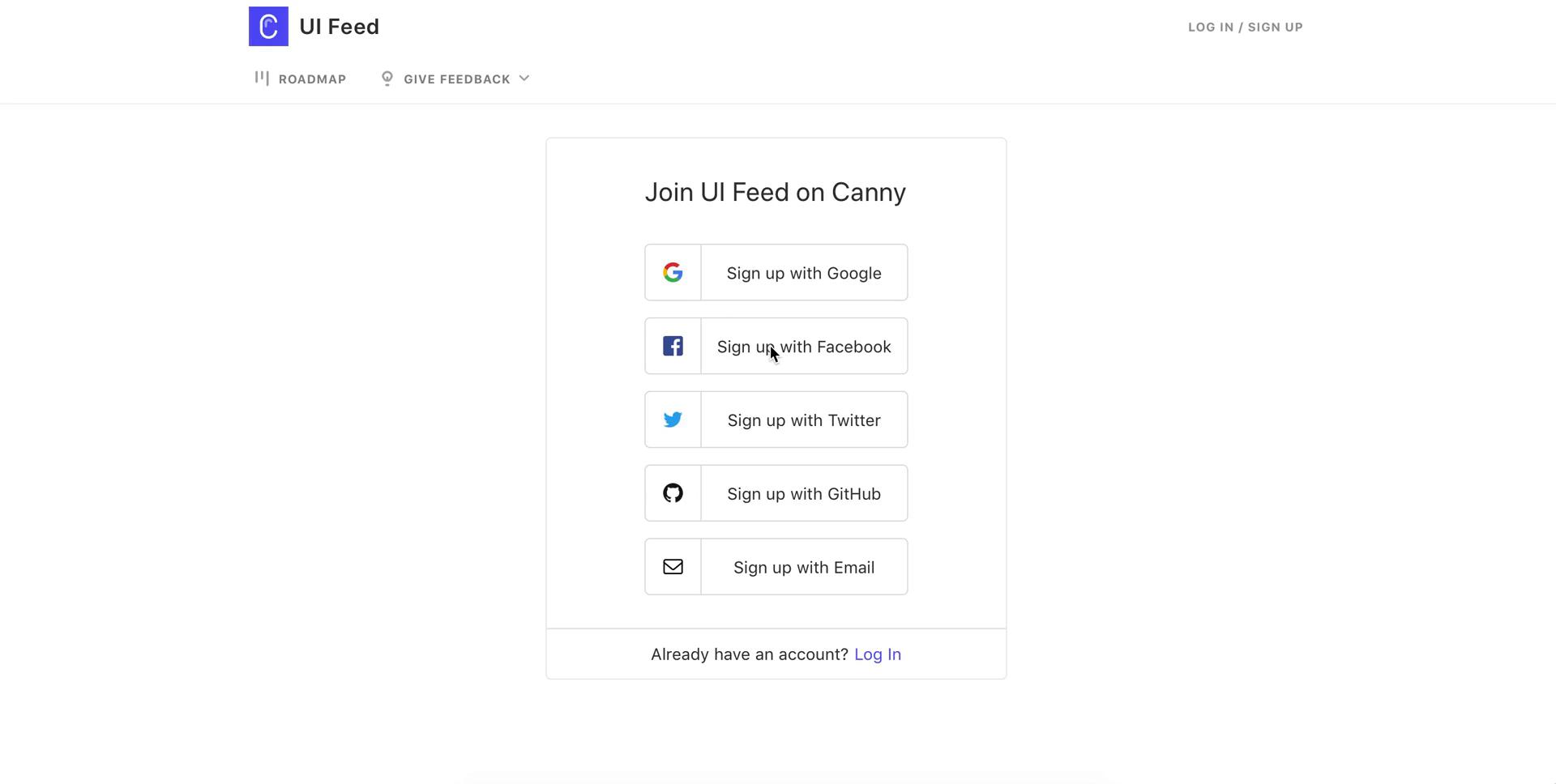
Task: Click Sign up with Google
Action: pos(803,272)
